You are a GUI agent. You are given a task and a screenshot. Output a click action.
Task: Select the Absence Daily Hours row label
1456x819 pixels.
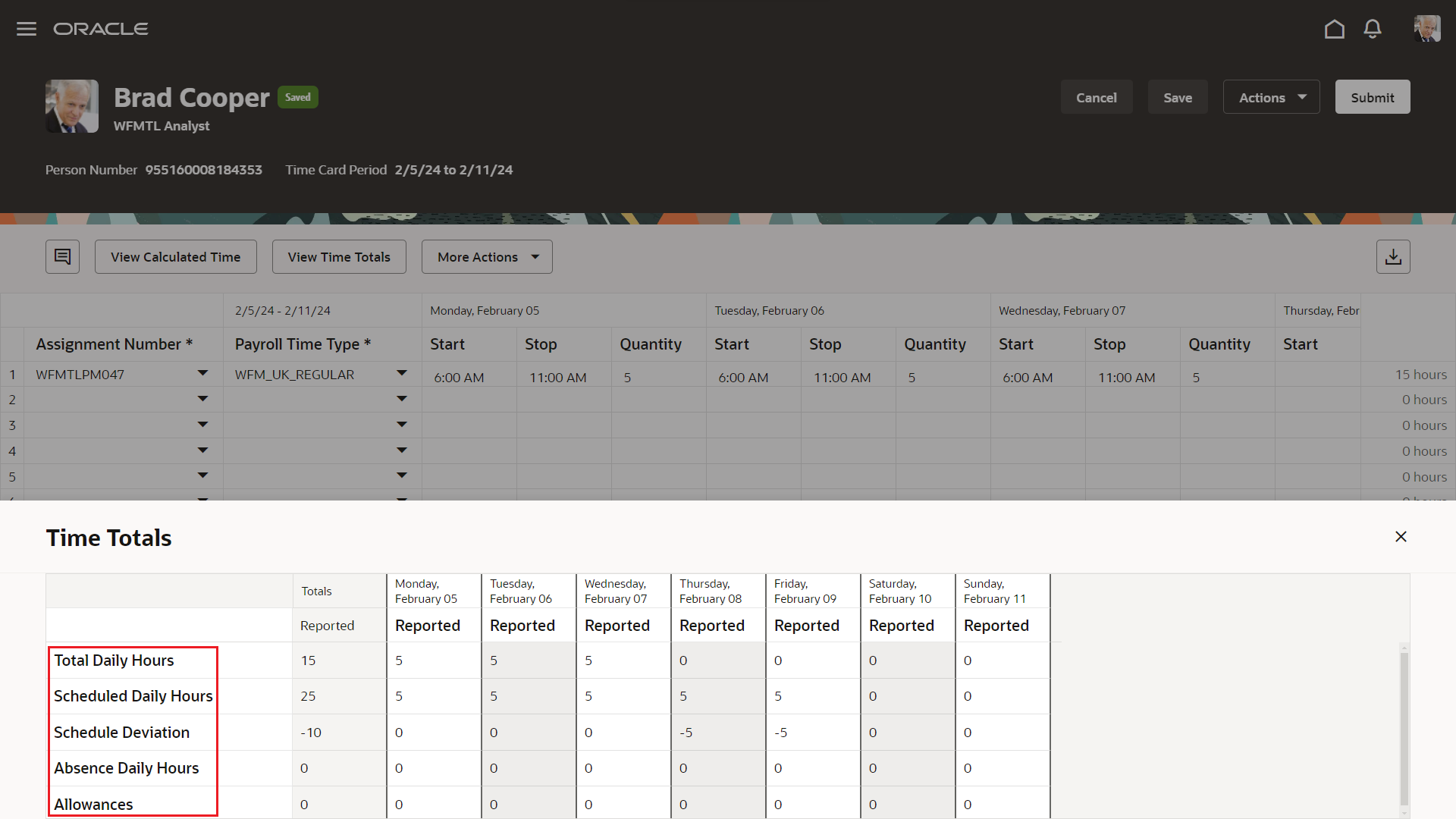126,768
